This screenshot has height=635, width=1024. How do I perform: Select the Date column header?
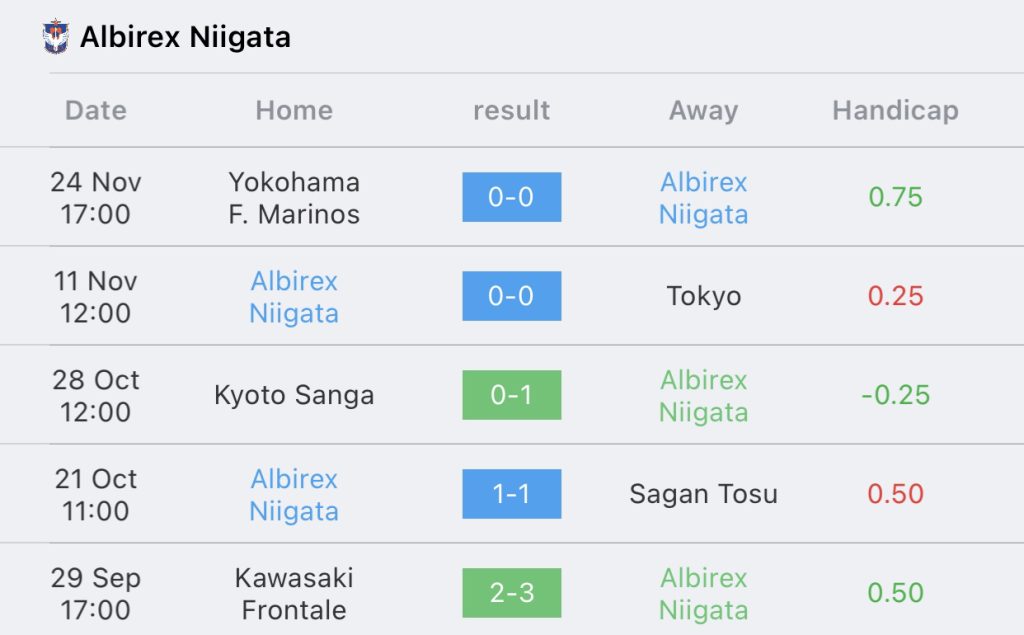point(95,110)
